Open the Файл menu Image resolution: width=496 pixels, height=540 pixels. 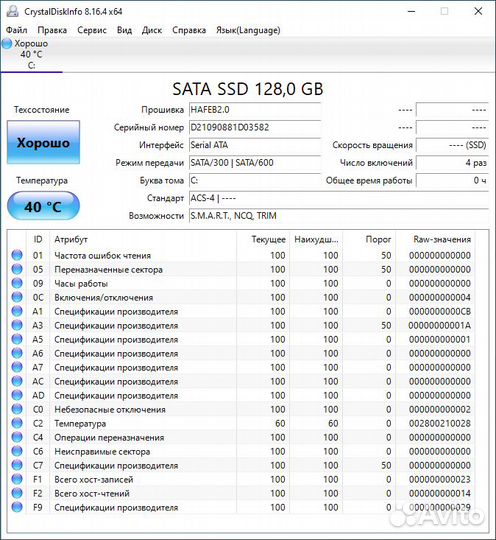[17, 30]
